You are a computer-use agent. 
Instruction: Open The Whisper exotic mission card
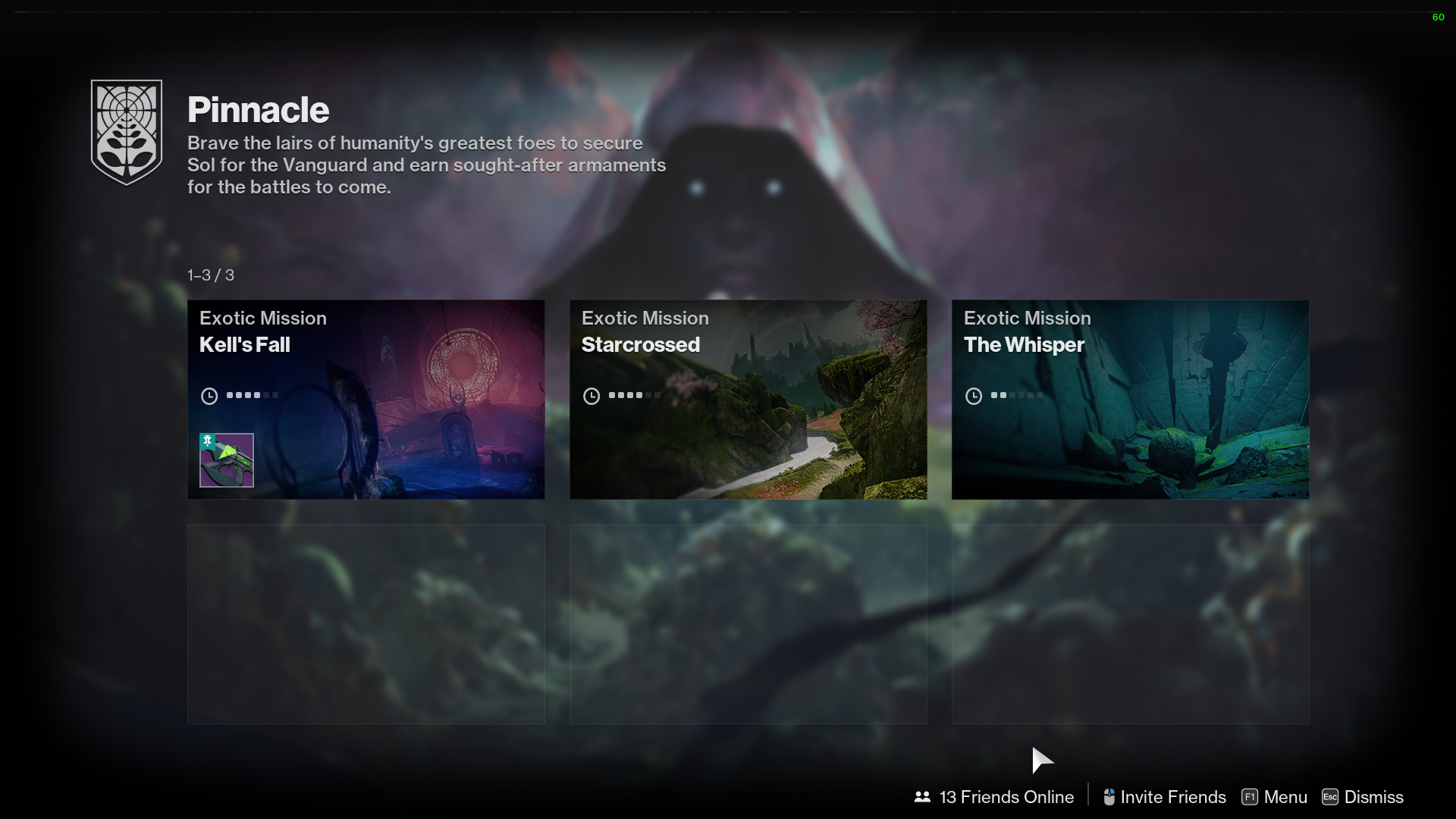(1130, 400)
